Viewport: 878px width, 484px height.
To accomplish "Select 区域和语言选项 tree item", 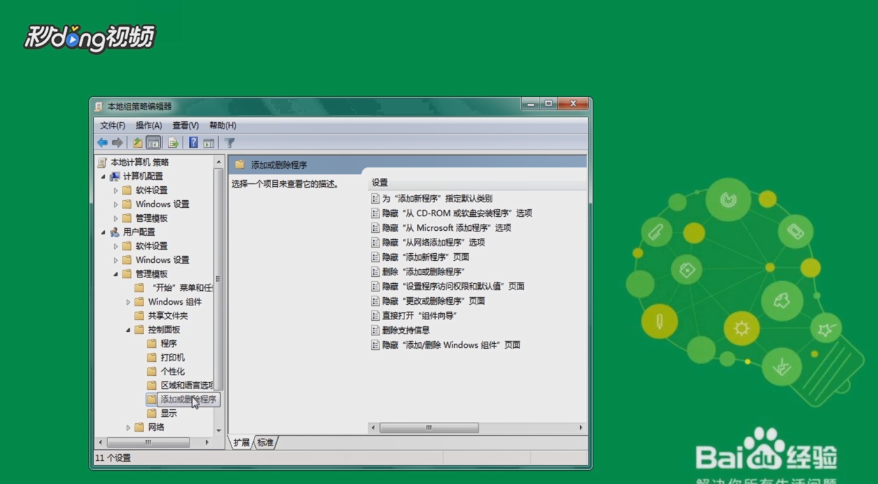I will (x=187, y=385).
